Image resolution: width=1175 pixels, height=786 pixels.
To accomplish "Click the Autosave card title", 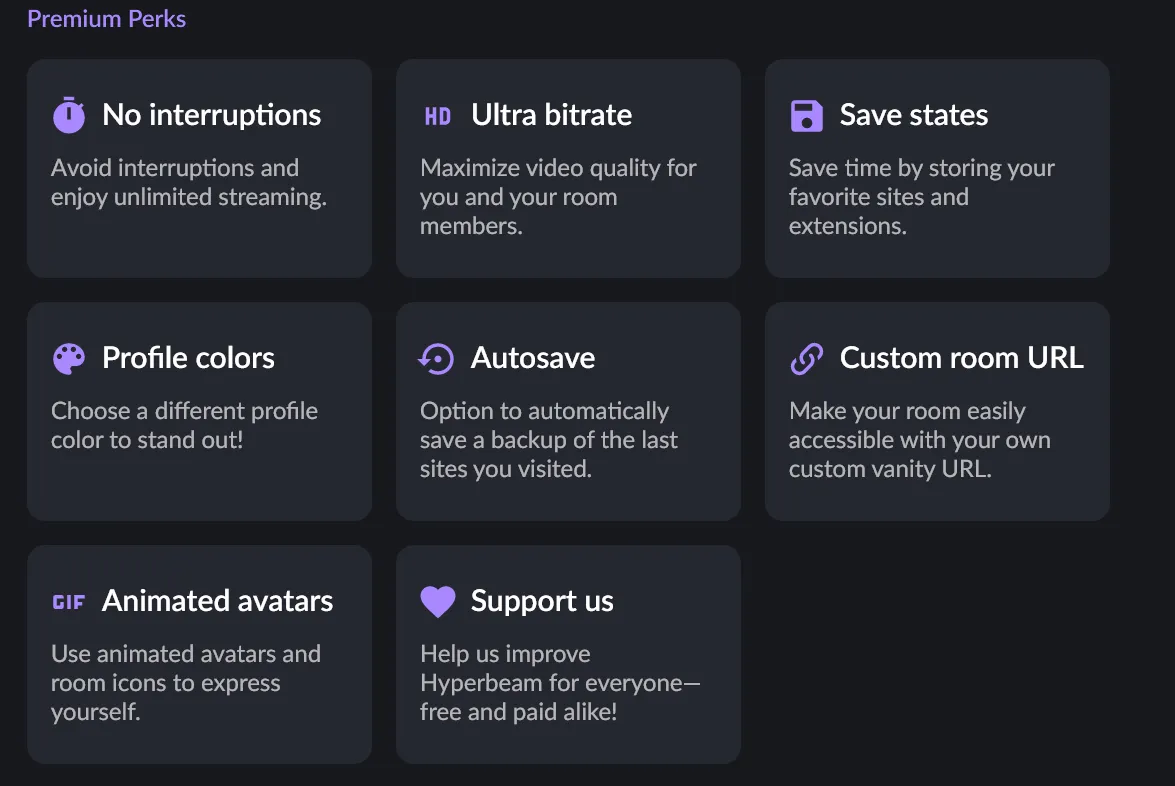I will 533,357.
